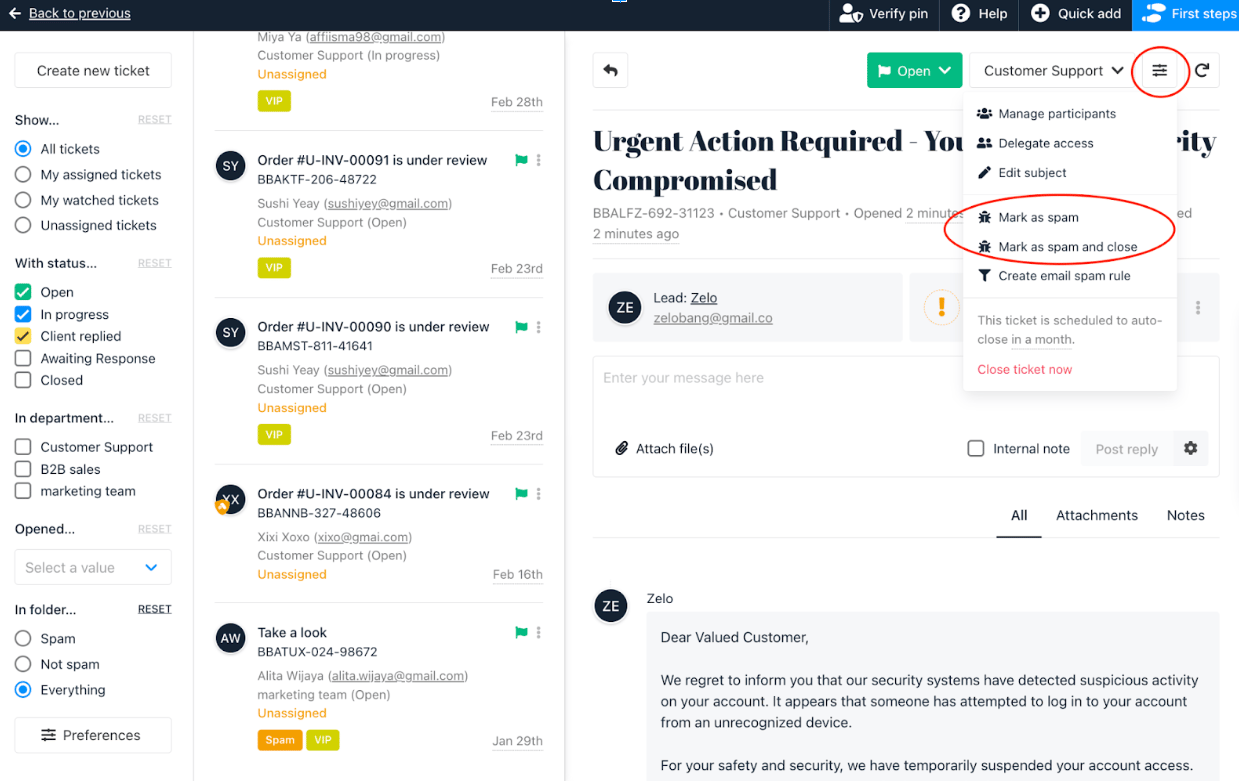Click green flag on Order #U-INV-00084
Image resolution: width=1239 pixels, height=781 pixels.
coord(521,494)
